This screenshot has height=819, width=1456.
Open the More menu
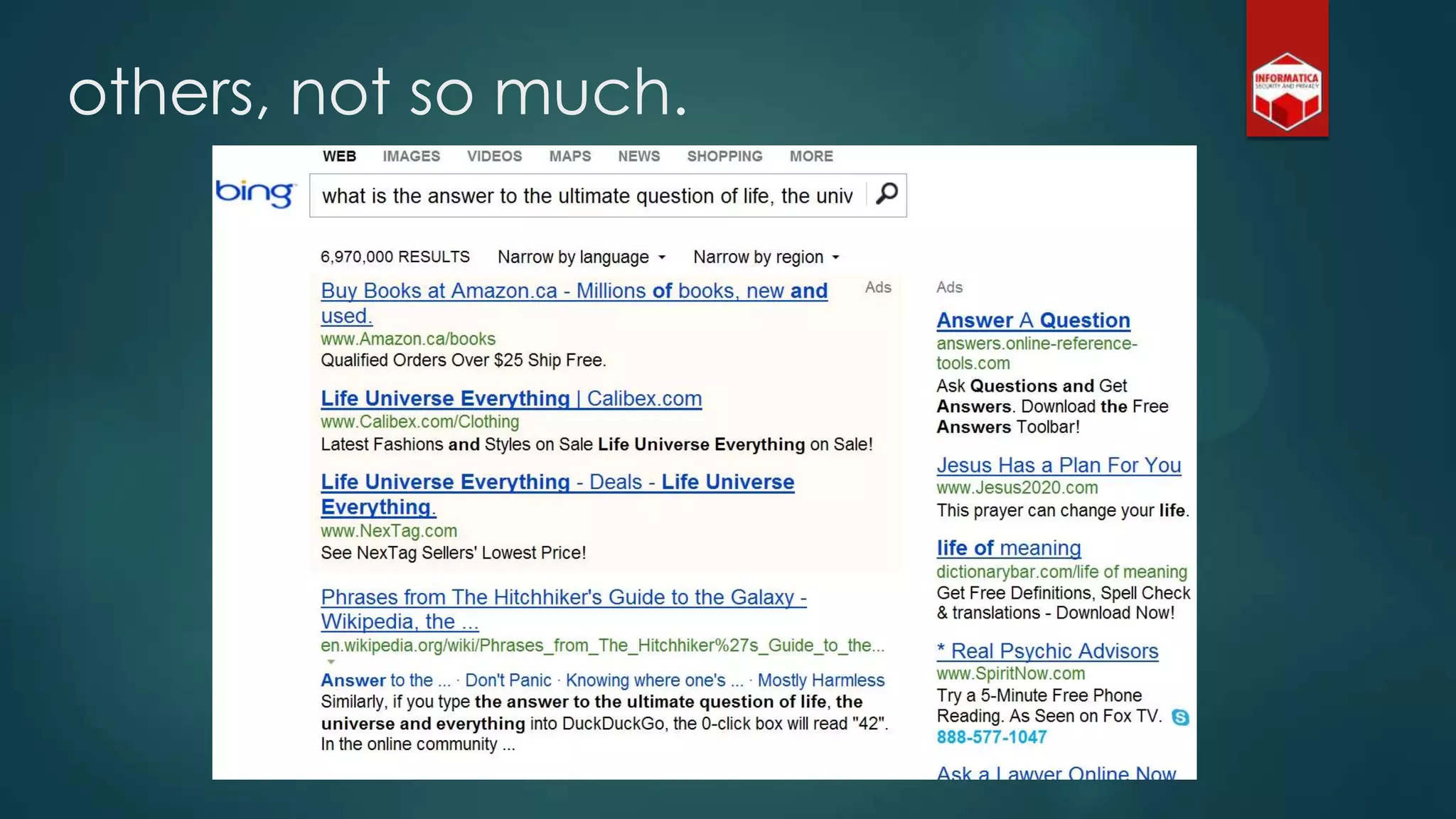click(x=810, y=156)
